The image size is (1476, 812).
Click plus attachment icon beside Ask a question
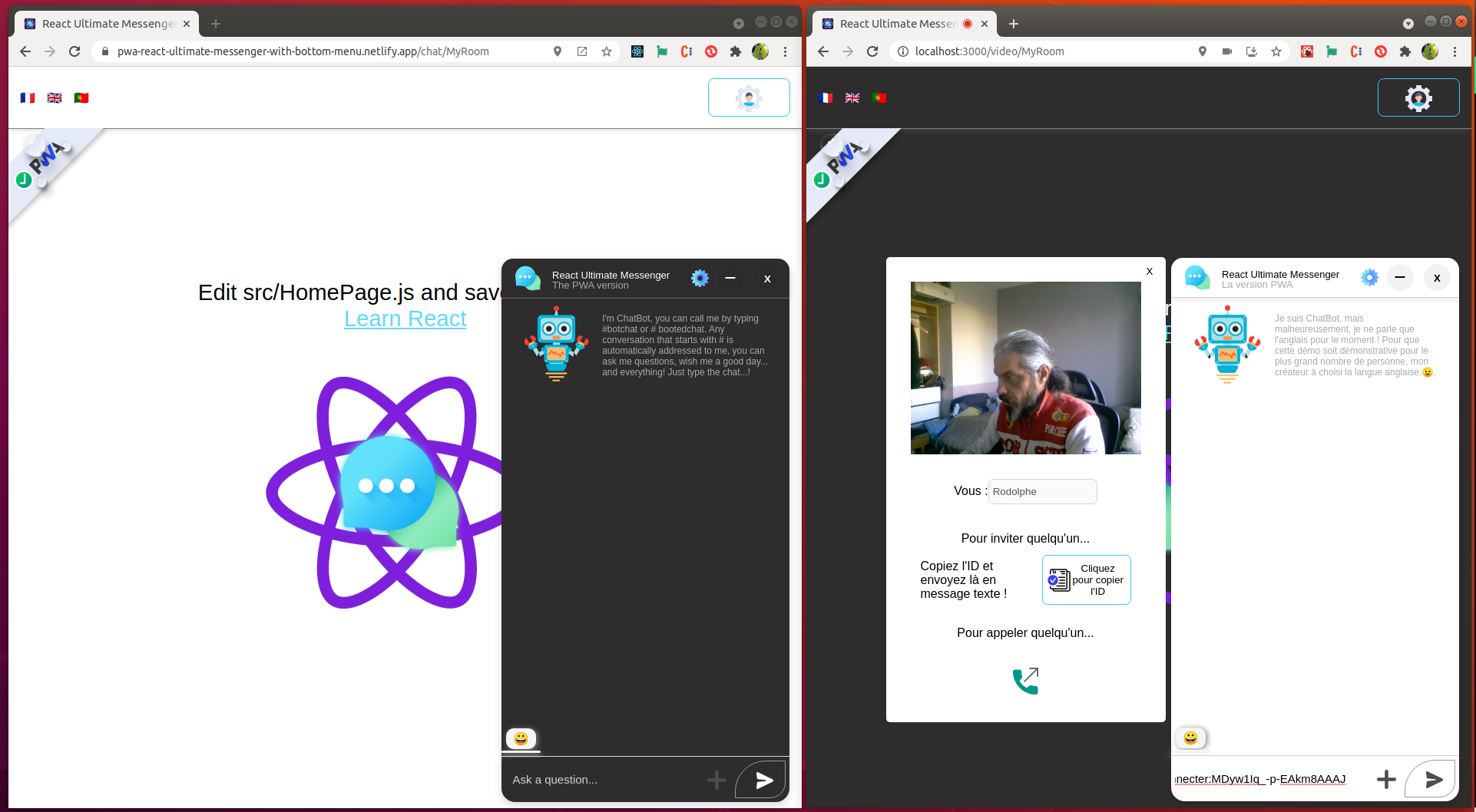coord(716,780)
